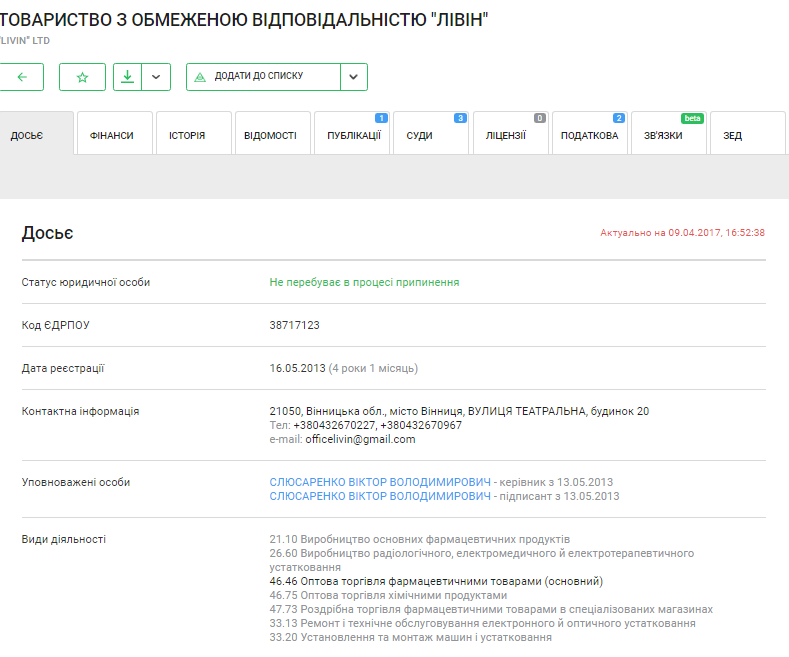Switch to the Історія tab
Screen dimensions: 789x657
click(187, 135)
